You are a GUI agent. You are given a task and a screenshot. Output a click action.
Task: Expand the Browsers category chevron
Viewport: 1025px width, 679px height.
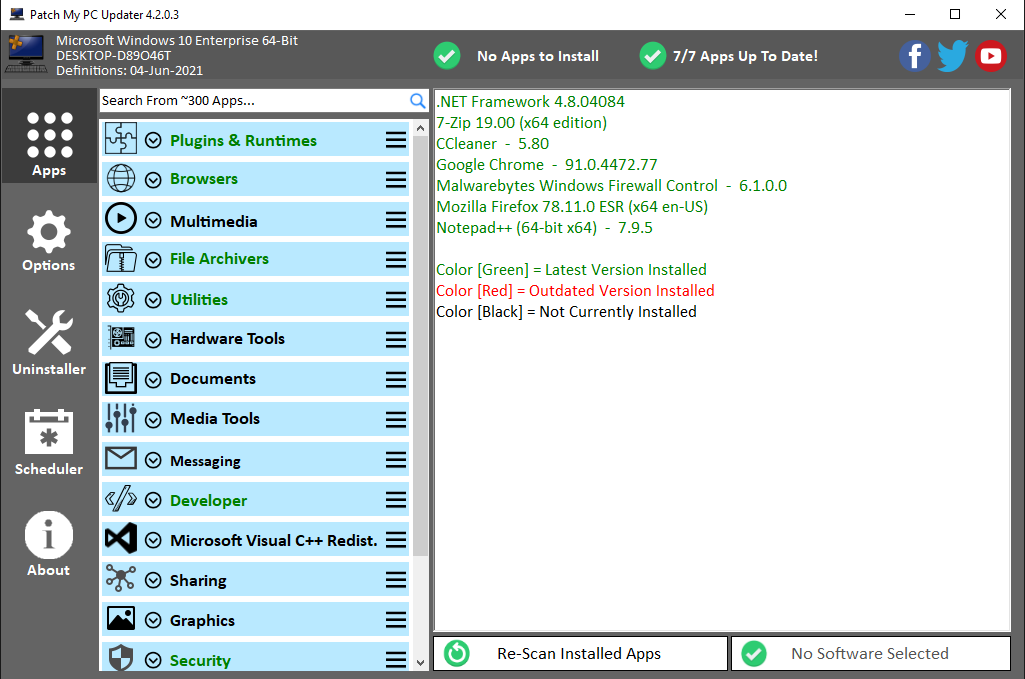tap(153, 180)
